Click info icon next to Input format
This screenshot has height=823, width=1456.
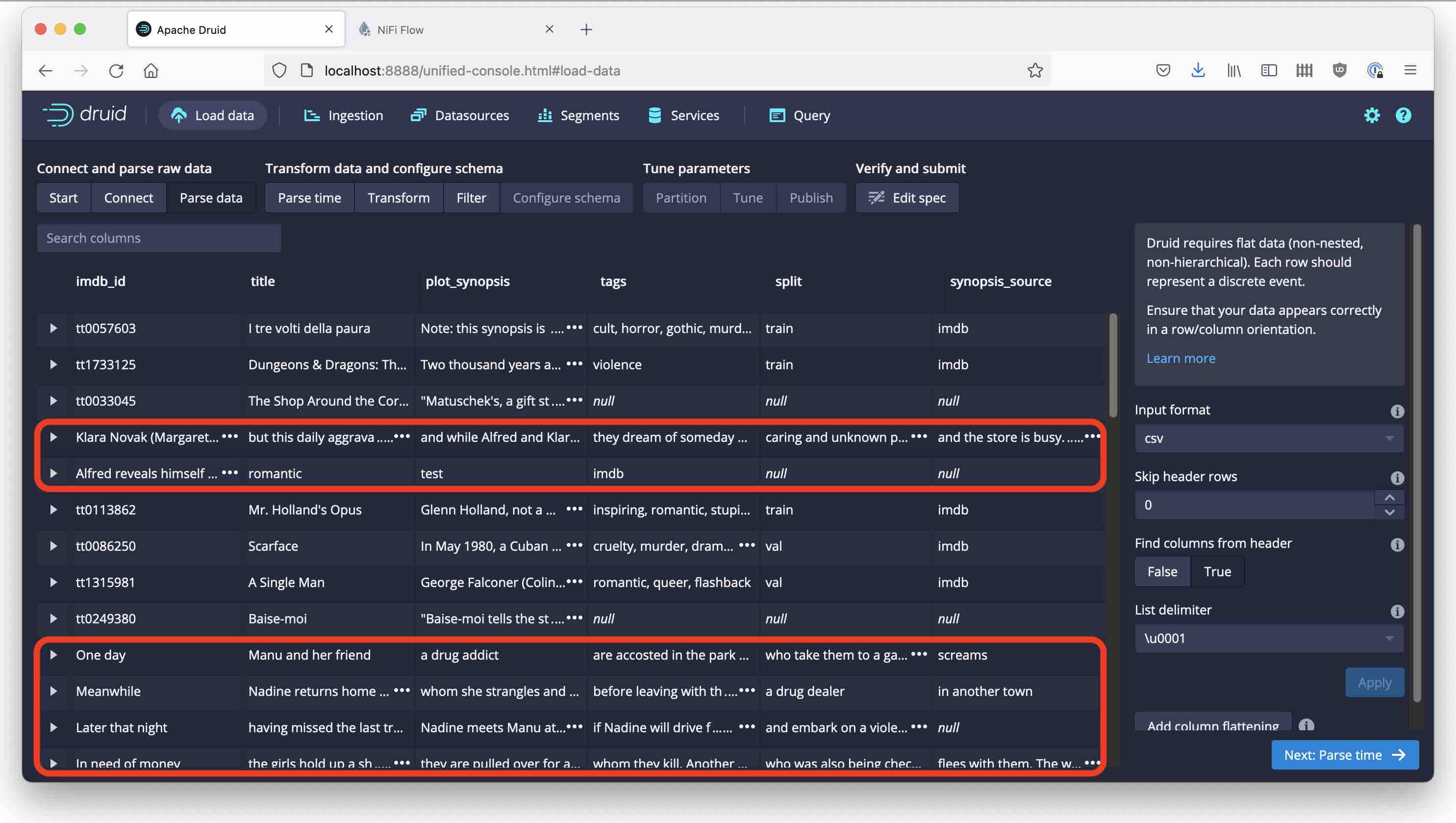pos(1397,411)
